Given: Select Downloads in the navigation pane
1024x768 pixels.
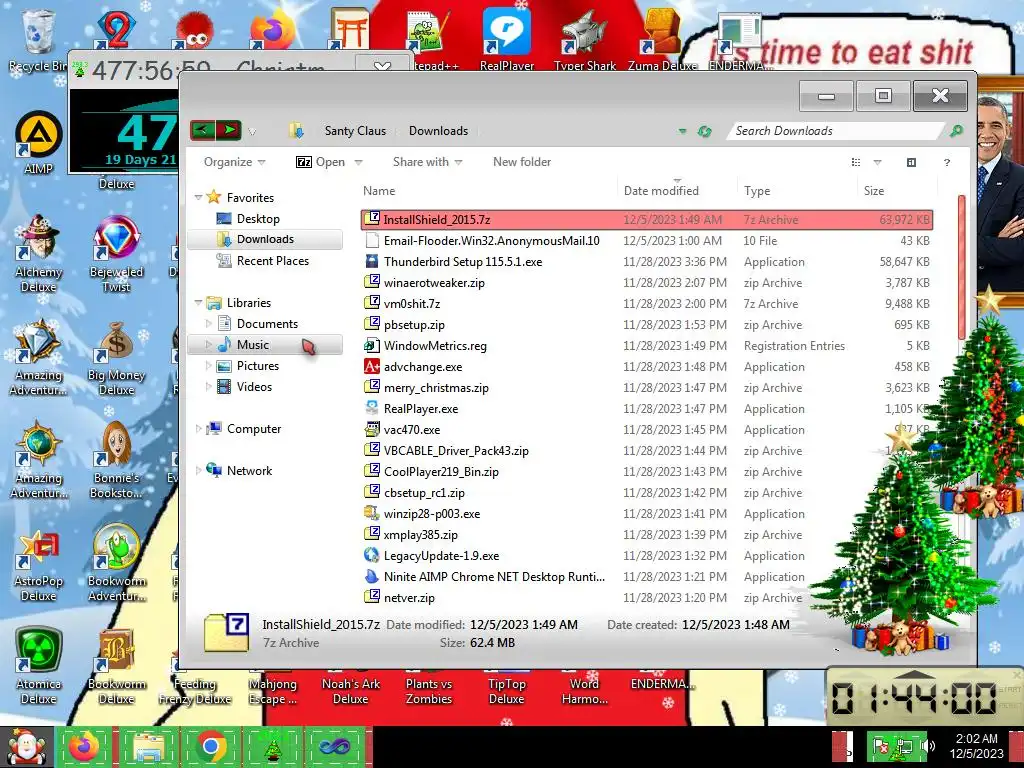Looking at the screenshot, I should [265, 239].
